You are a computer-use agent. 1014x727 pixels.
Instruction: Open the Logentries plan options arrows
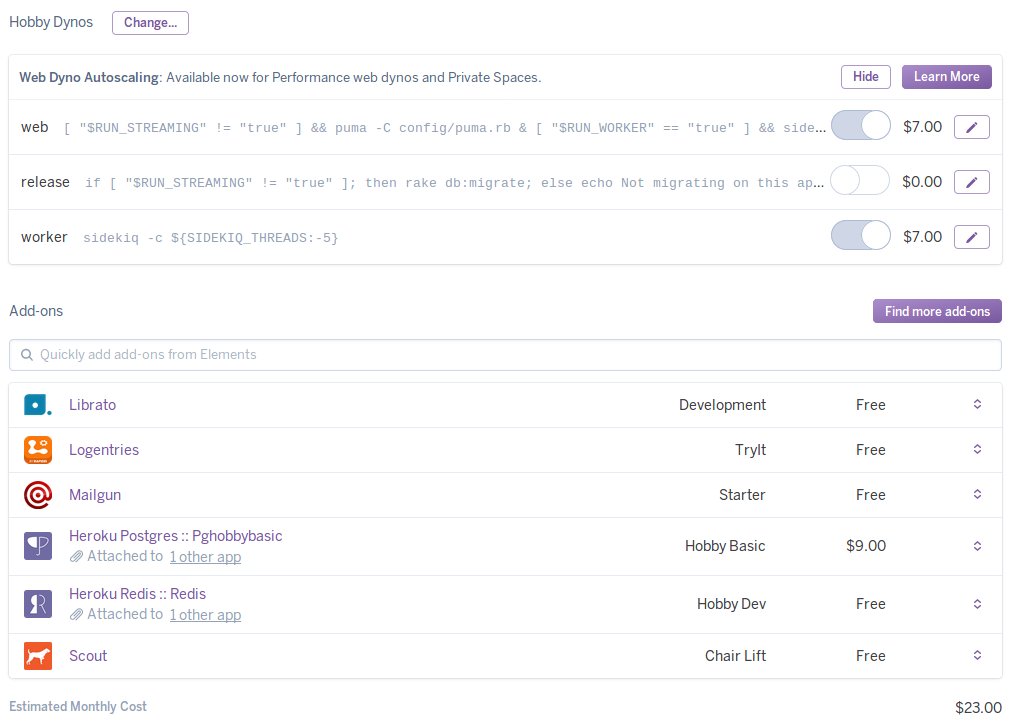tap(977, 450)
